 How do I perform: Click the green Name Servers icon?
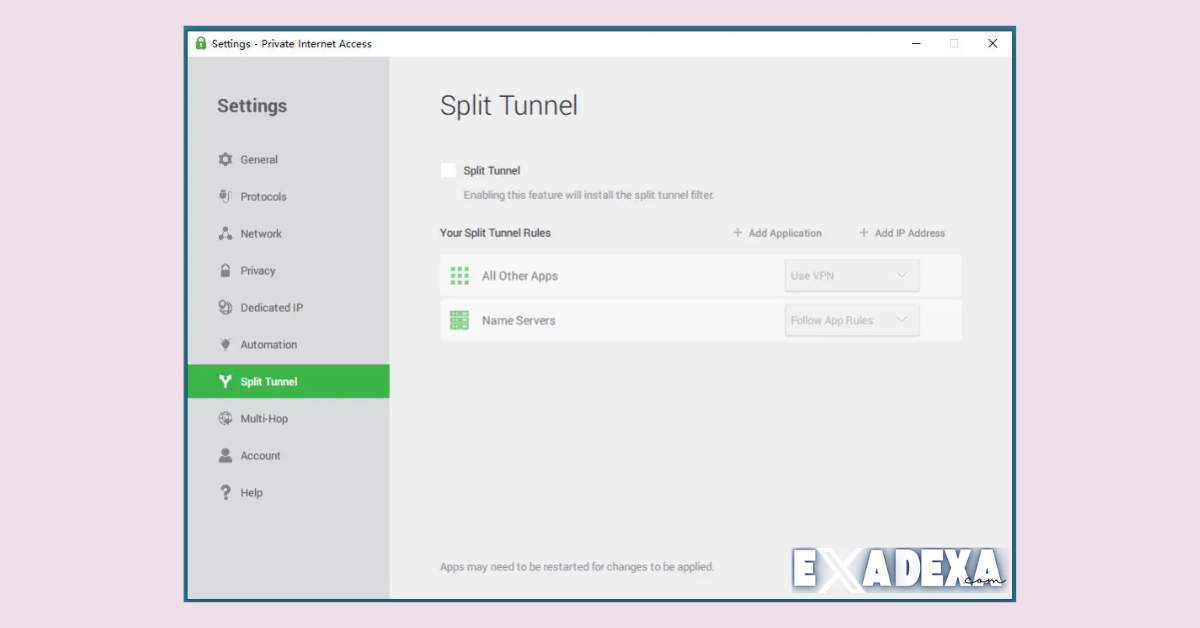[x=459, y=320]
